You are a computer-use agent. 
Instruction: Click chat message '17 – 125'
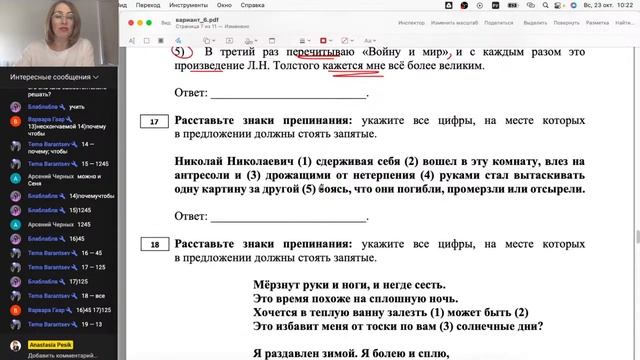click(93, 267)
